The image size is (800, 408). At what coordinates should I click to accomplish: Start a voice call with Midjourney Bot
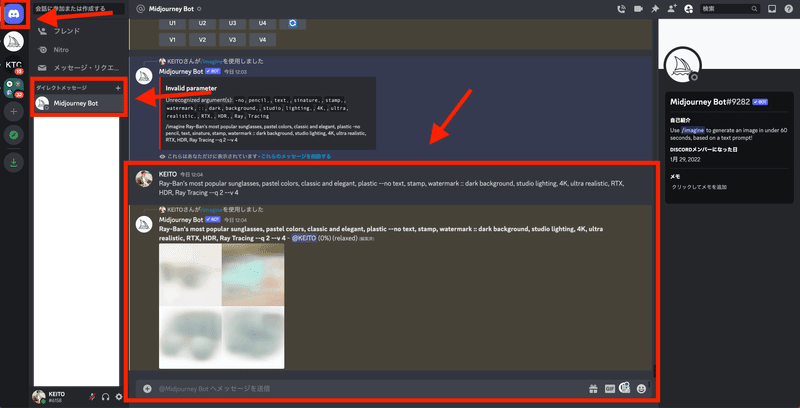(621, 9)
